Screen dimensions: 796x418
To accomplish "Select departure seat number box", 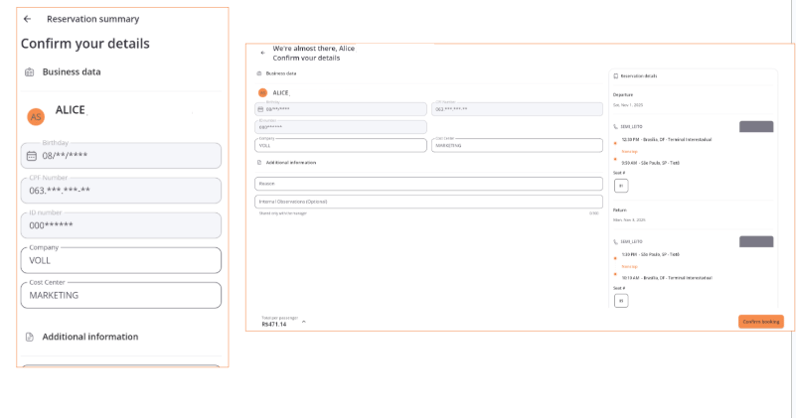I will [621, 185].
